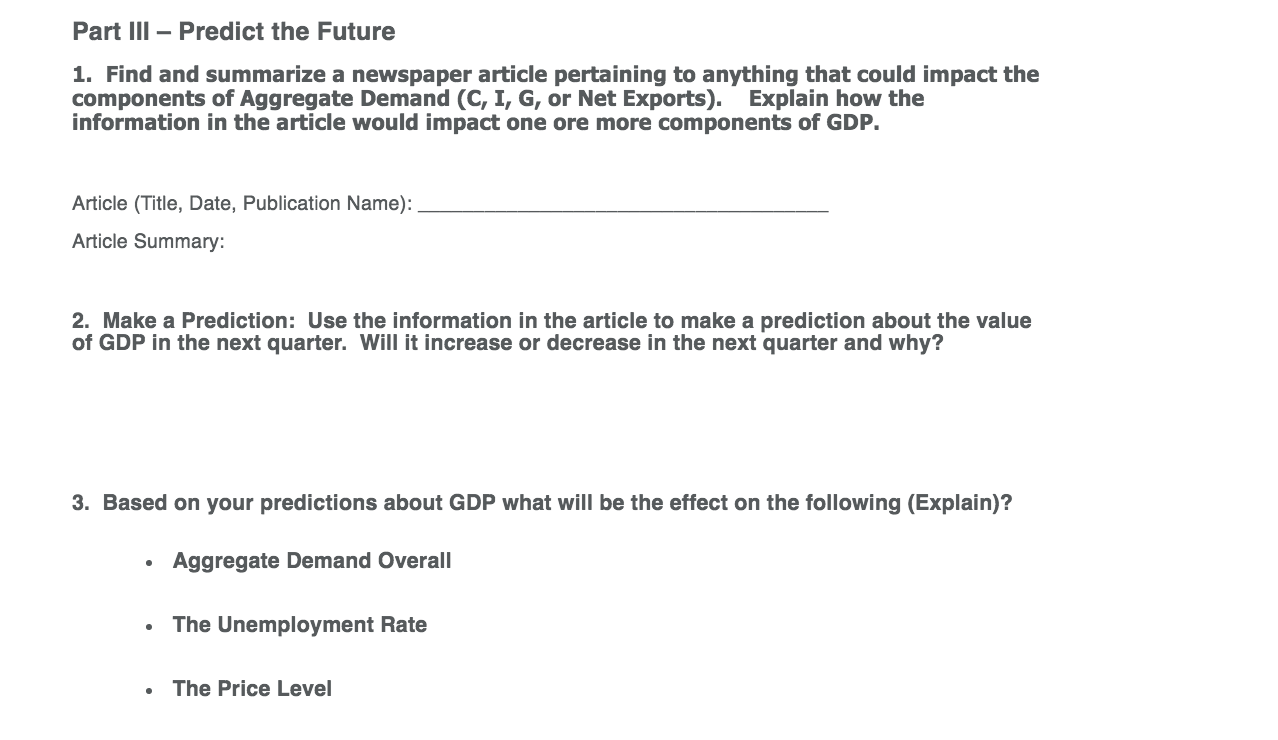
Task: Click question 3 'Based on your predictions' text
Action: 542,503
